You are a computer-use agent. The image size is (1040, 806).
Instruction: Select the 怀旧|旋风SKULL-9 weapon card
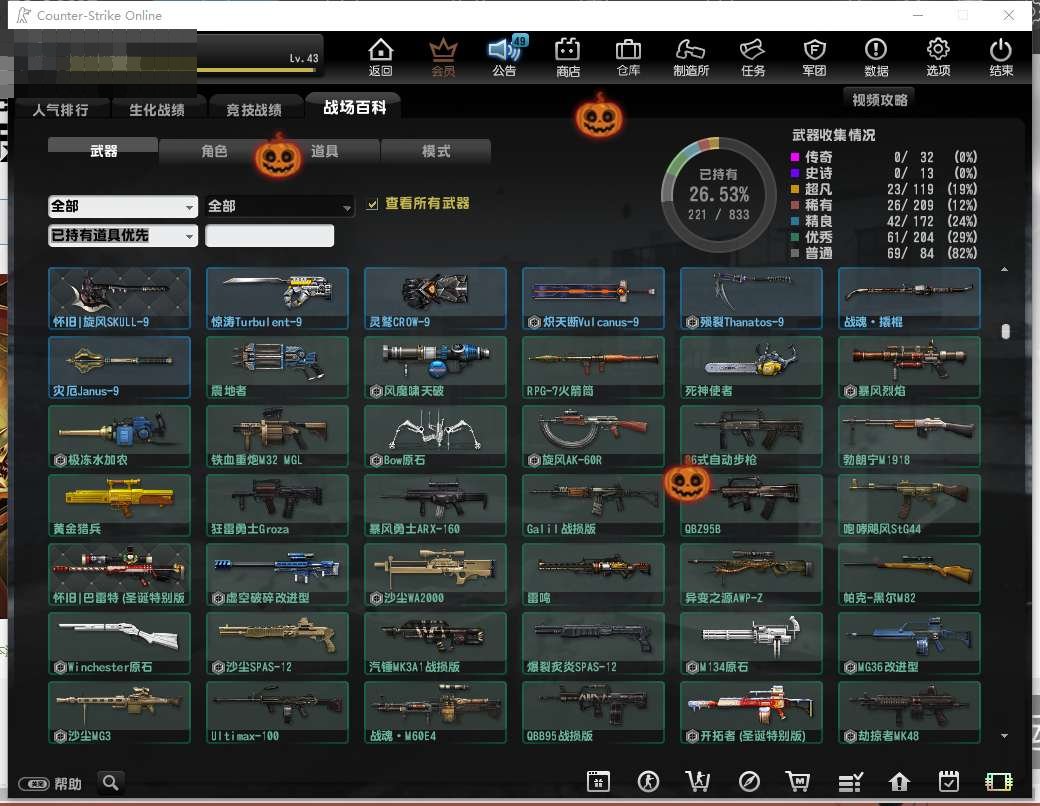pos(119,299)
